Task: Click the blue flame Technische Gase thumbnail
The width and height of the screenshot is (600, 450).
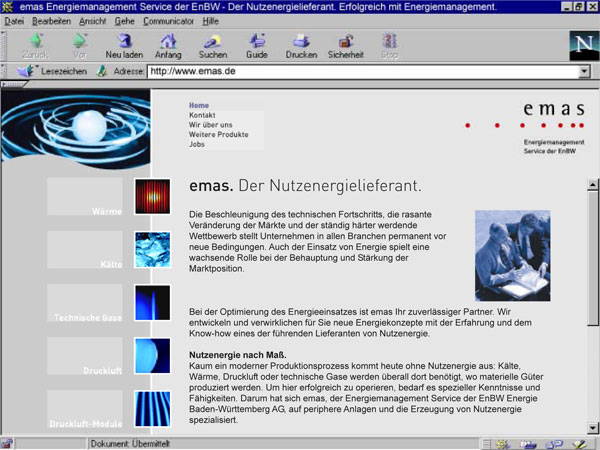Action: [x=152, y=303]
